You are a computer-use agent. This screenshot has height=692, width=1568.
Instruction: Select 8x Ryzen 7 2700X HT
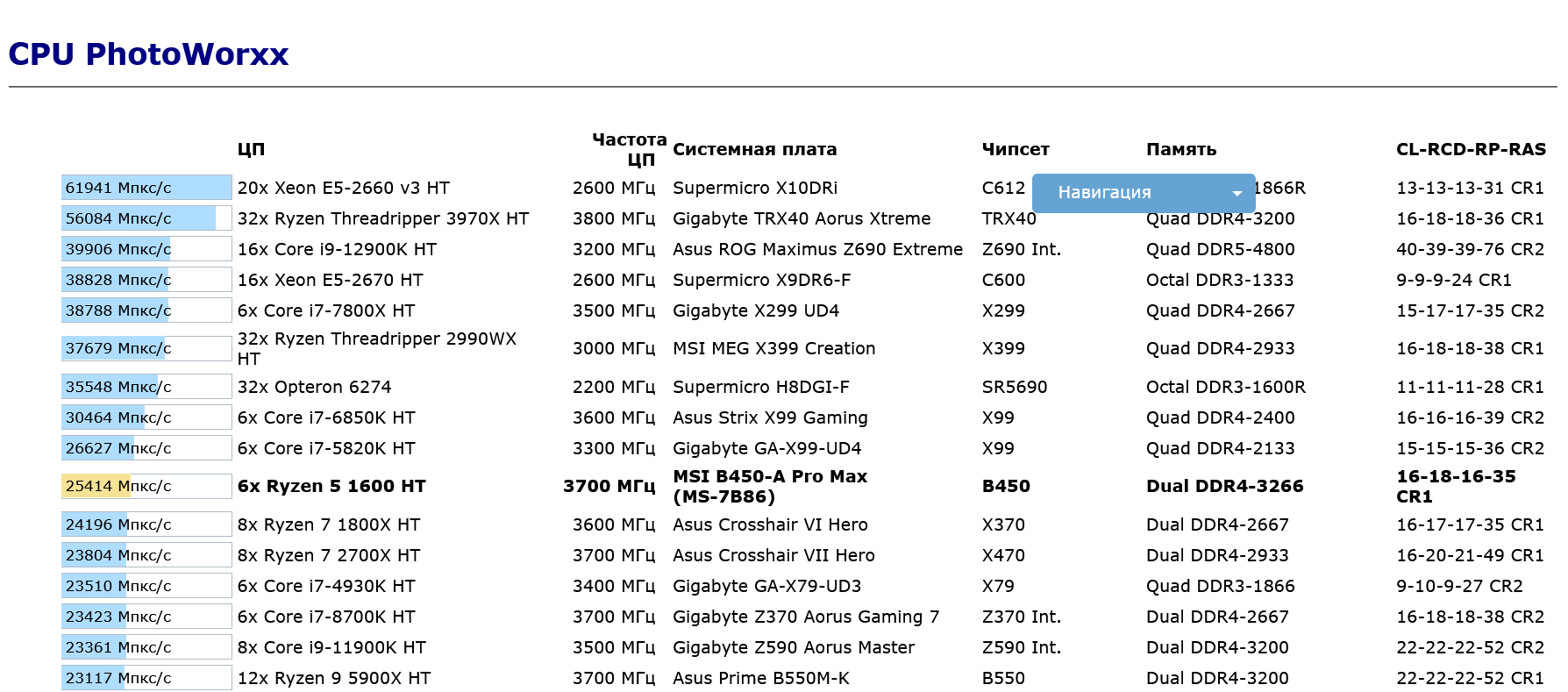(329, 555)
